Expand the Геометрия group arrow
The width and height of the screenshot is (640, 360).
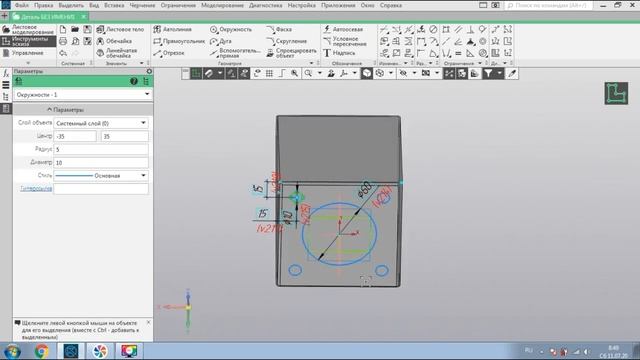[x=312, y=64]
